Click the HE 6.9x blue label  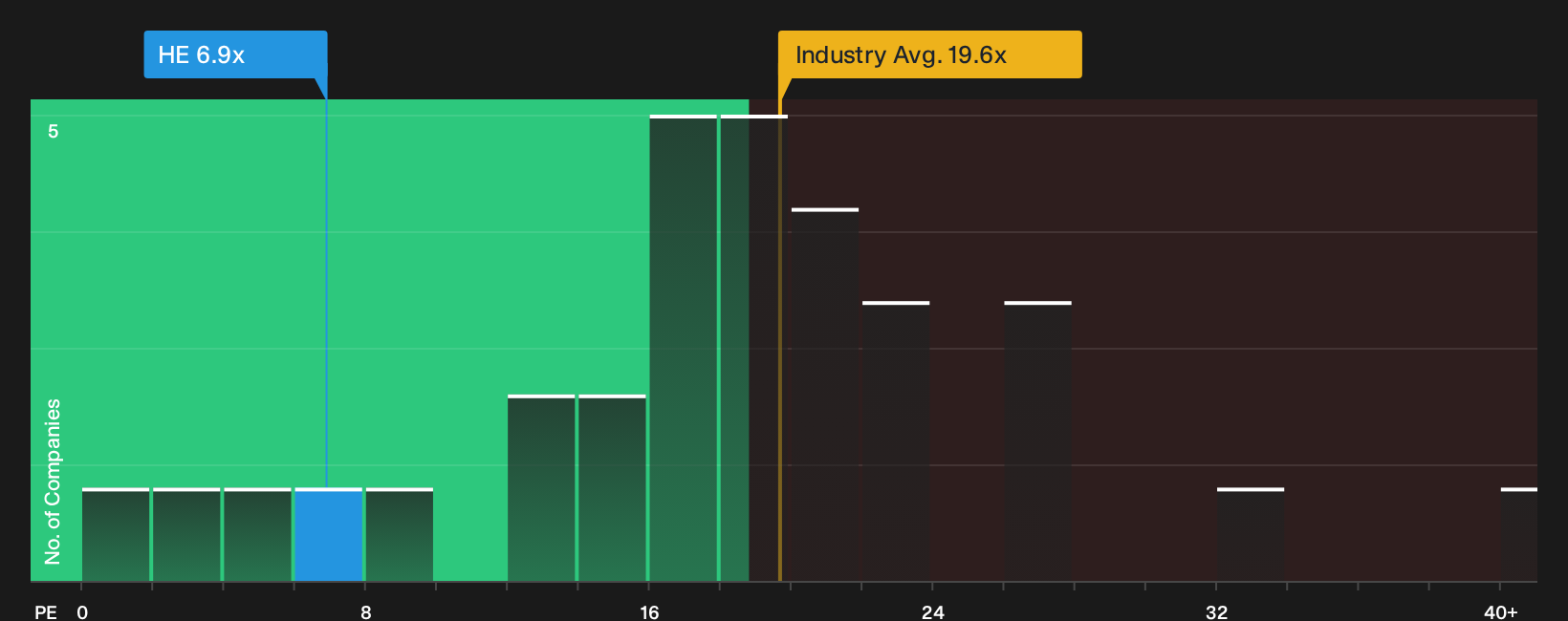point(235,54)
